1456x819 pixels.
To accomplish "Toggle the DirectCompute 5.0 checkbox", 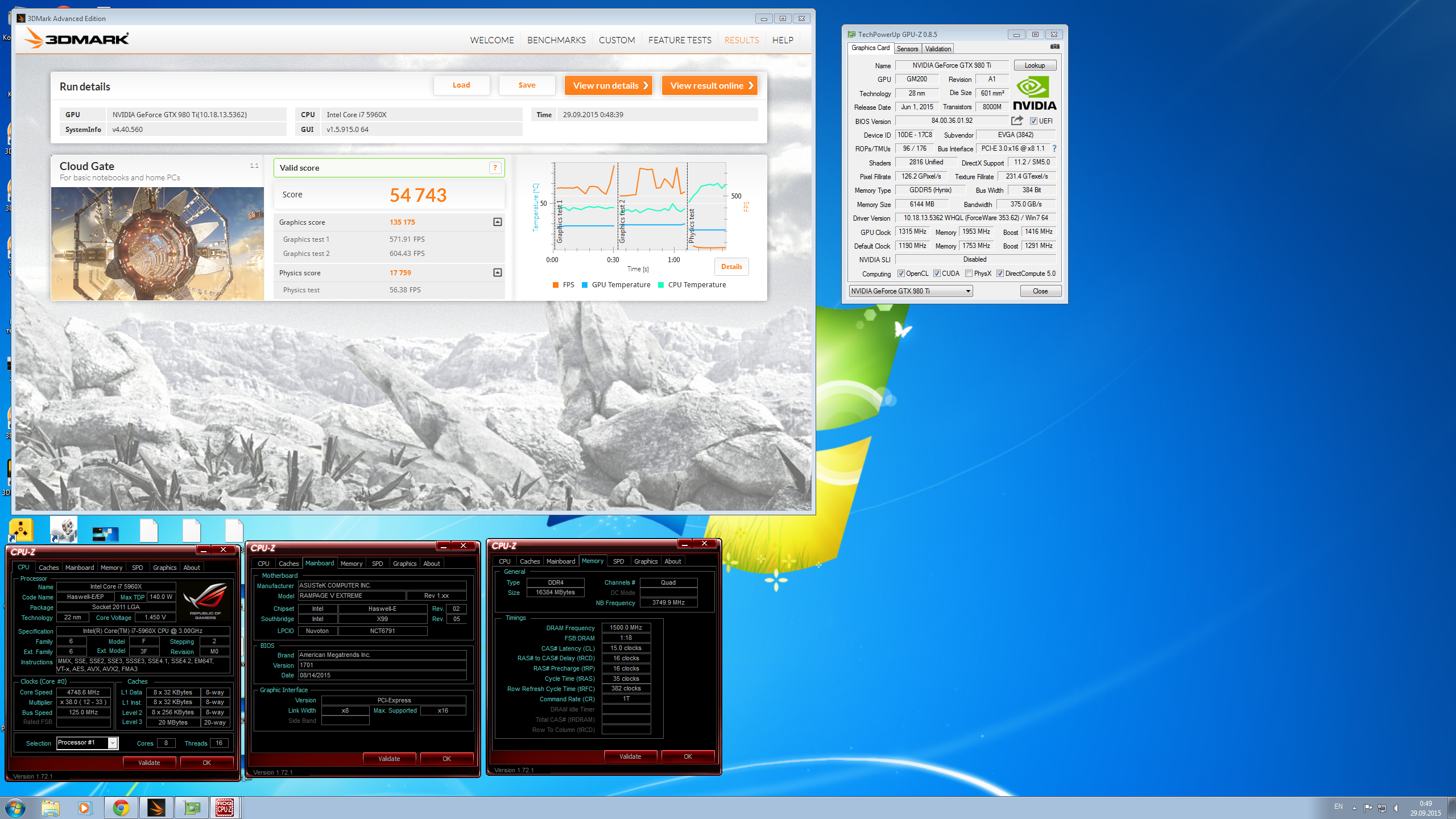I will click(1000, 274).
